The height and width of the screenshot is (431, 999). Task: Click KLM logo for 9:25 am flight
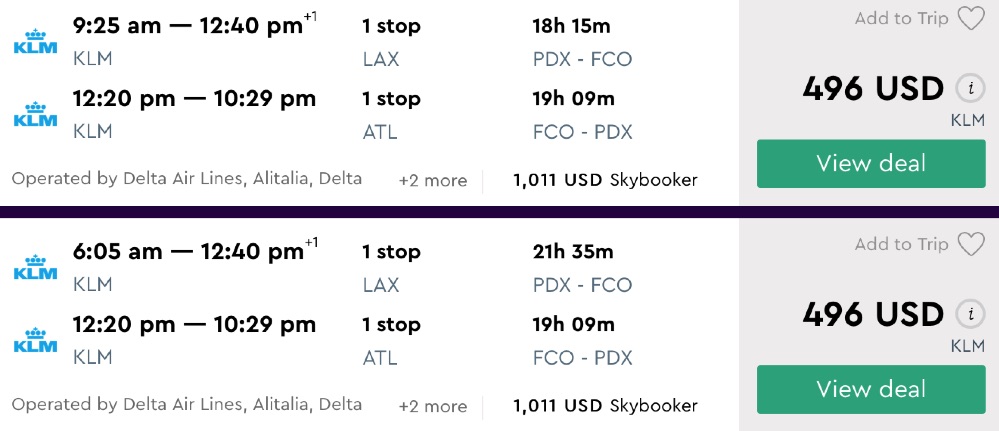[34, 43]
